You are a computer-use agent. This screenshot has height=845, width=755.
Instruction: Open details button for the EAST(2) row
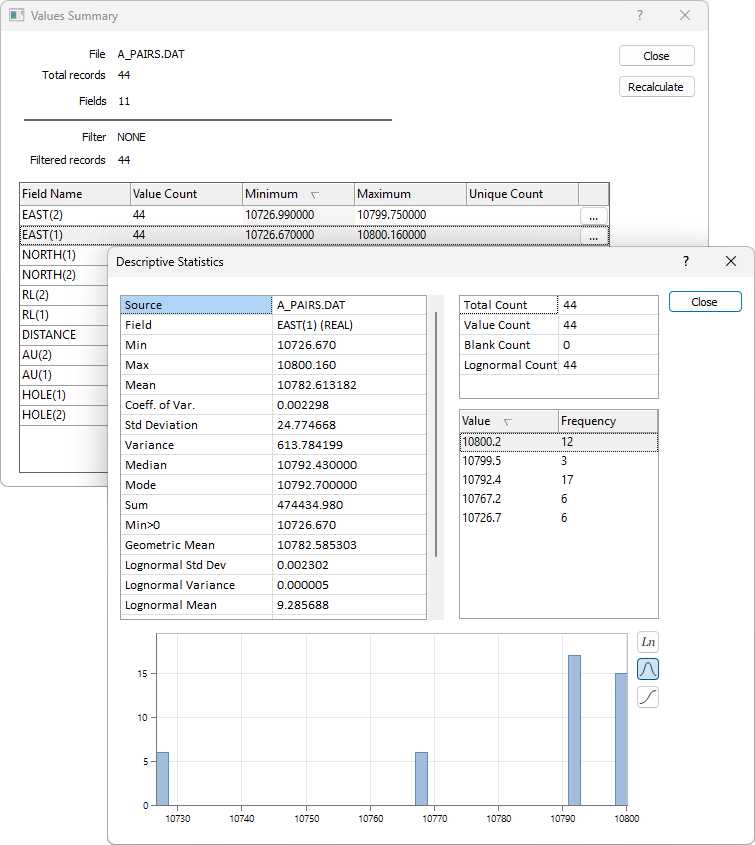coord(594,216)
